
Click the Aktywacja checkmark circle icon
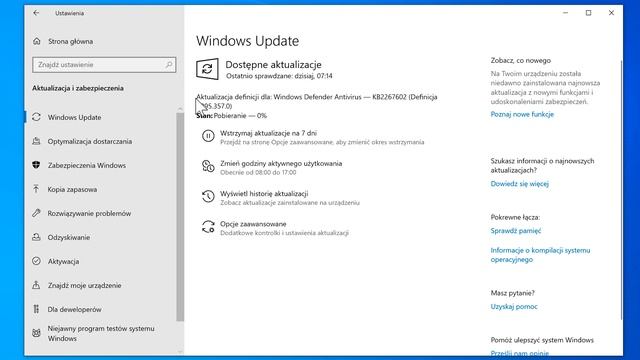(36, 261)
